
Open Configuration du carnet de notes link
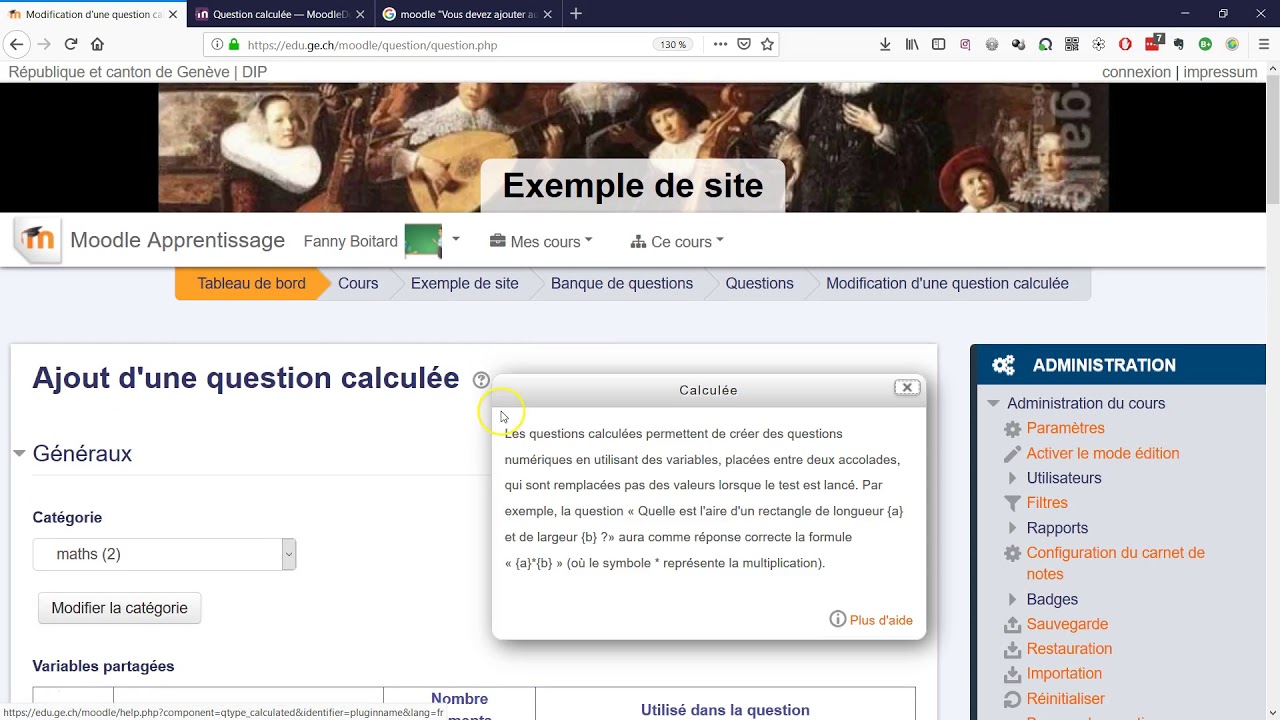click(1115, 563)
